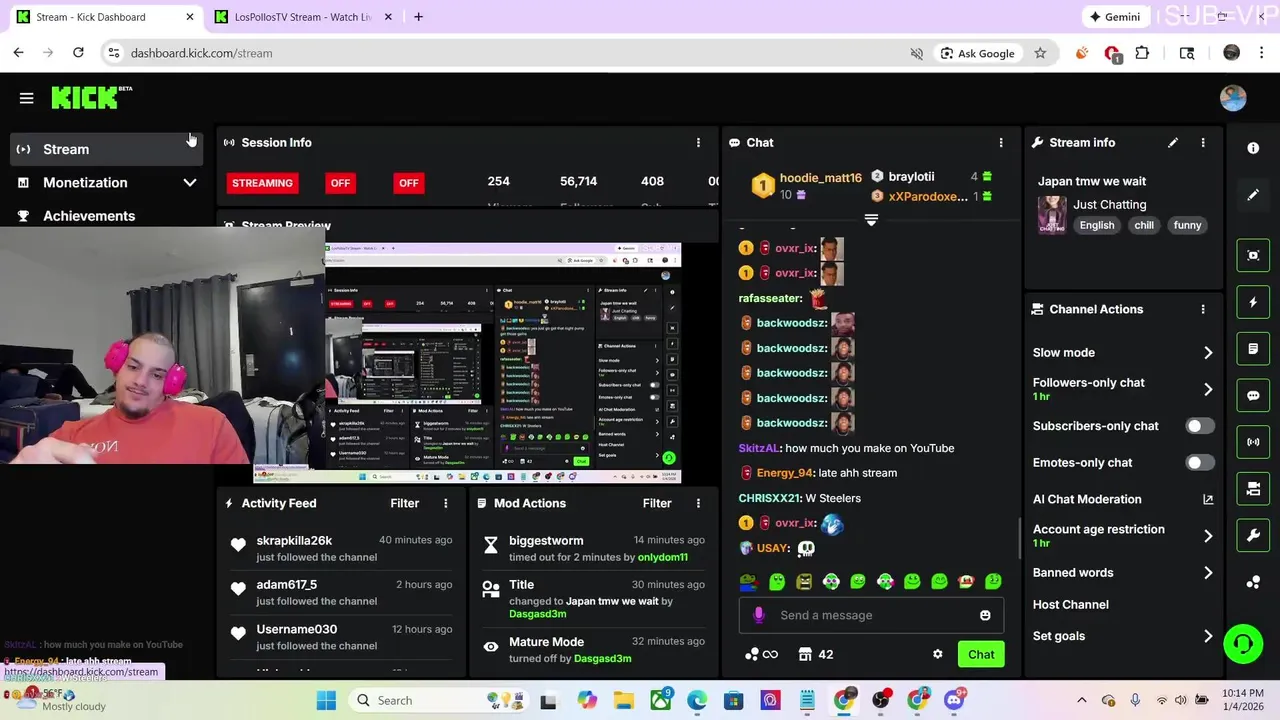Click the chat bubble icon in right sidebar
The height and width of the screenshot is (720, 1280).
[1253, 395]
